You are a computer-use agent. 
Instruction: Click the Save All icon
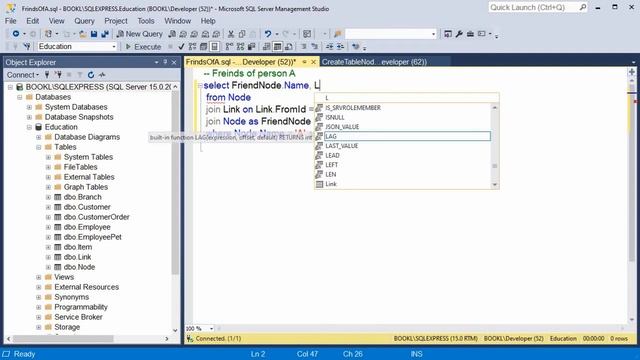point(105,34)
